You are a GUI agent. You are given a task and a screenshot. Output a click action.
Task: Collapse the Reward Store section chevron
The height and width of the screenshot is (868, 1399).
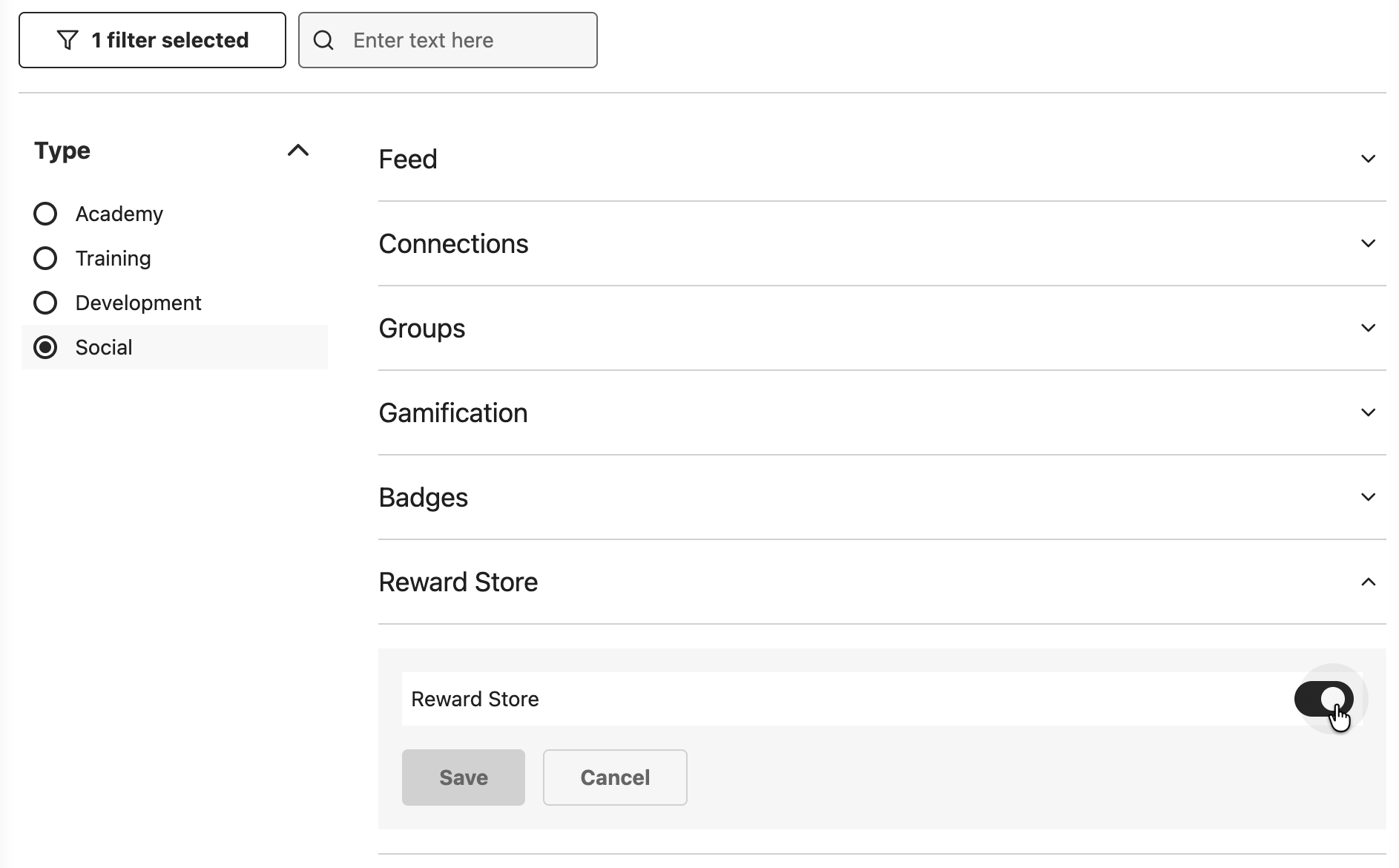coord(1369,582)
